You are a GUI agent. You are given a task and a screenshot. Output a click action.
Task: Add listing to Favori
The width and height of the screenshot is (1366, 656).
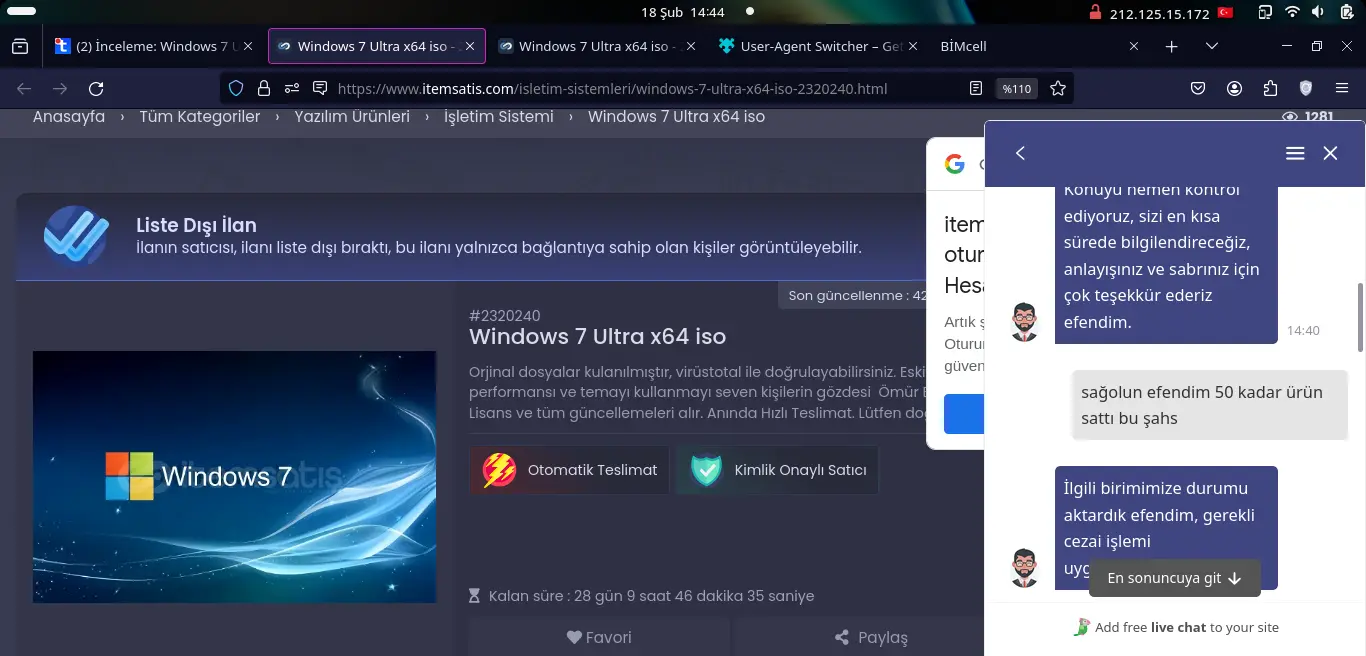click(599, 637)
